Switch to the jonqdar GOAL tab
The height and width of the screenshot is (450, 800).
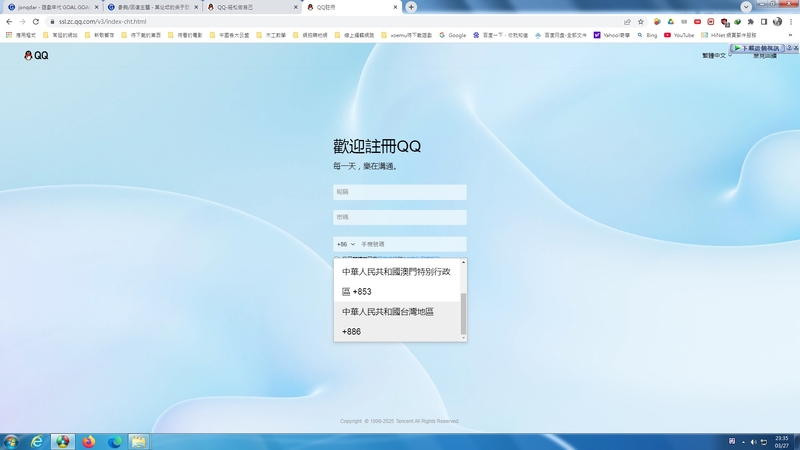point(53,7)
